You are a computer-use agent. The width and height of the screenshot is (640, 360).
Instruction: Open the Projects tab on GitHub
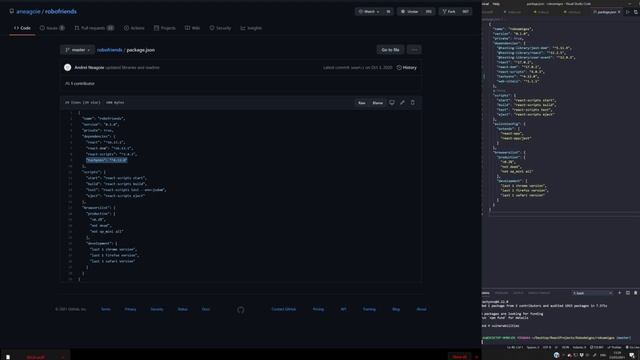click(x=164, y=28)
